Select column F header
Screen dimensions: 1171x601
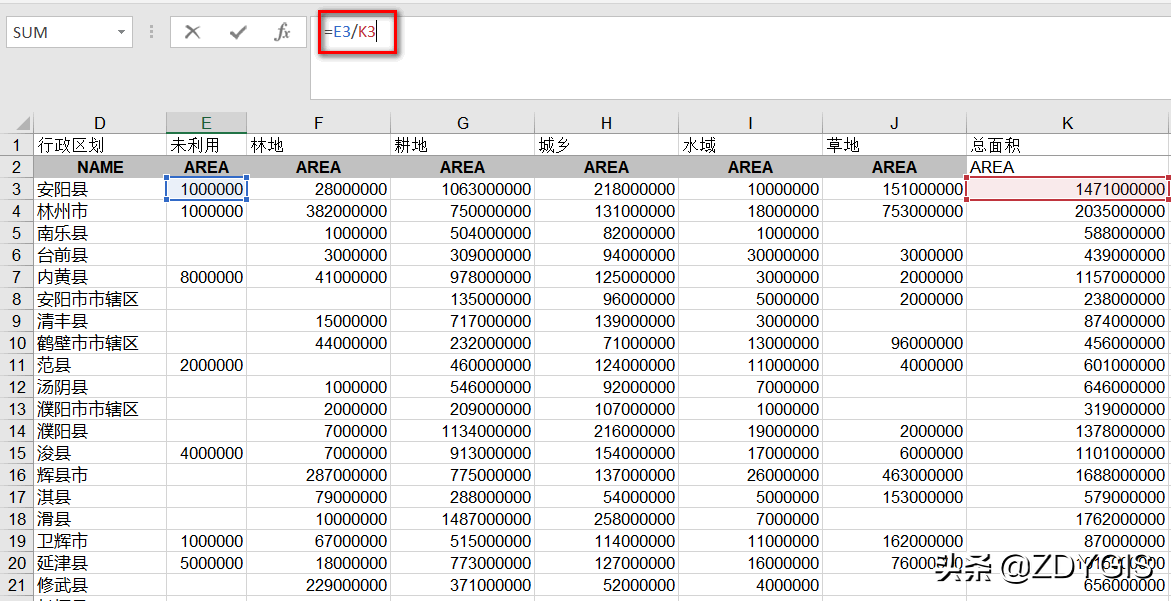(319, 123)
